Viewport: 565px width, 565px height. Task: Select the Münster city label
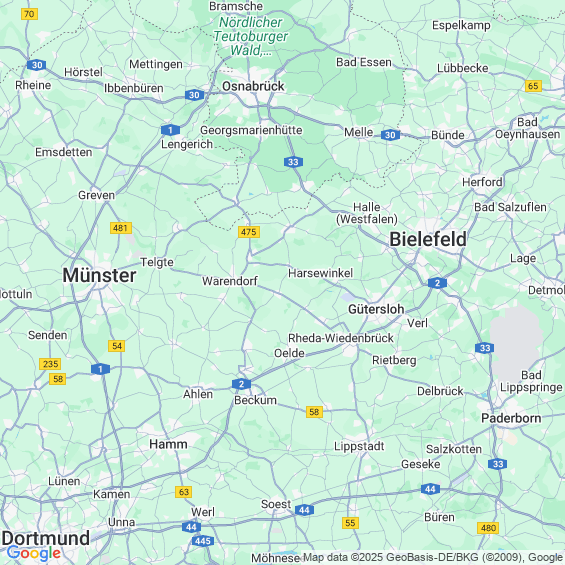coord(99,276)
